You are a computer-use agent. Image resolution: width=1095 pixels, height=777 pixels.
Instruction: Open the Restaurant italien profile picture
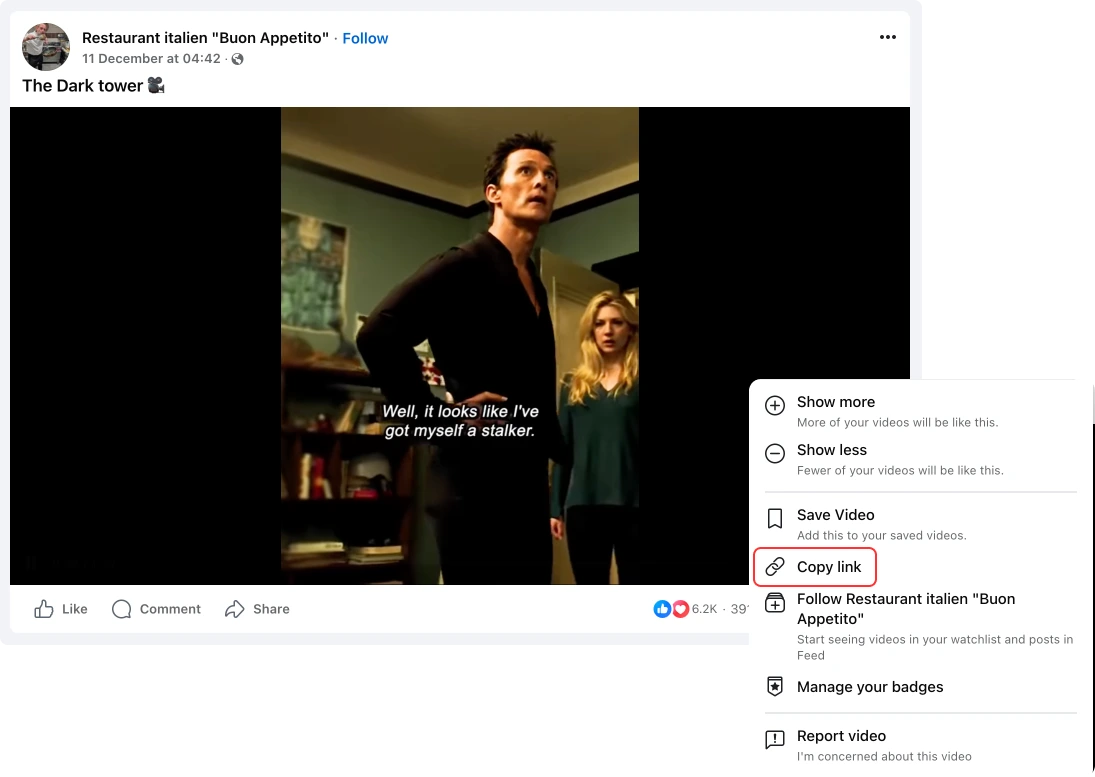click(46, 47)
